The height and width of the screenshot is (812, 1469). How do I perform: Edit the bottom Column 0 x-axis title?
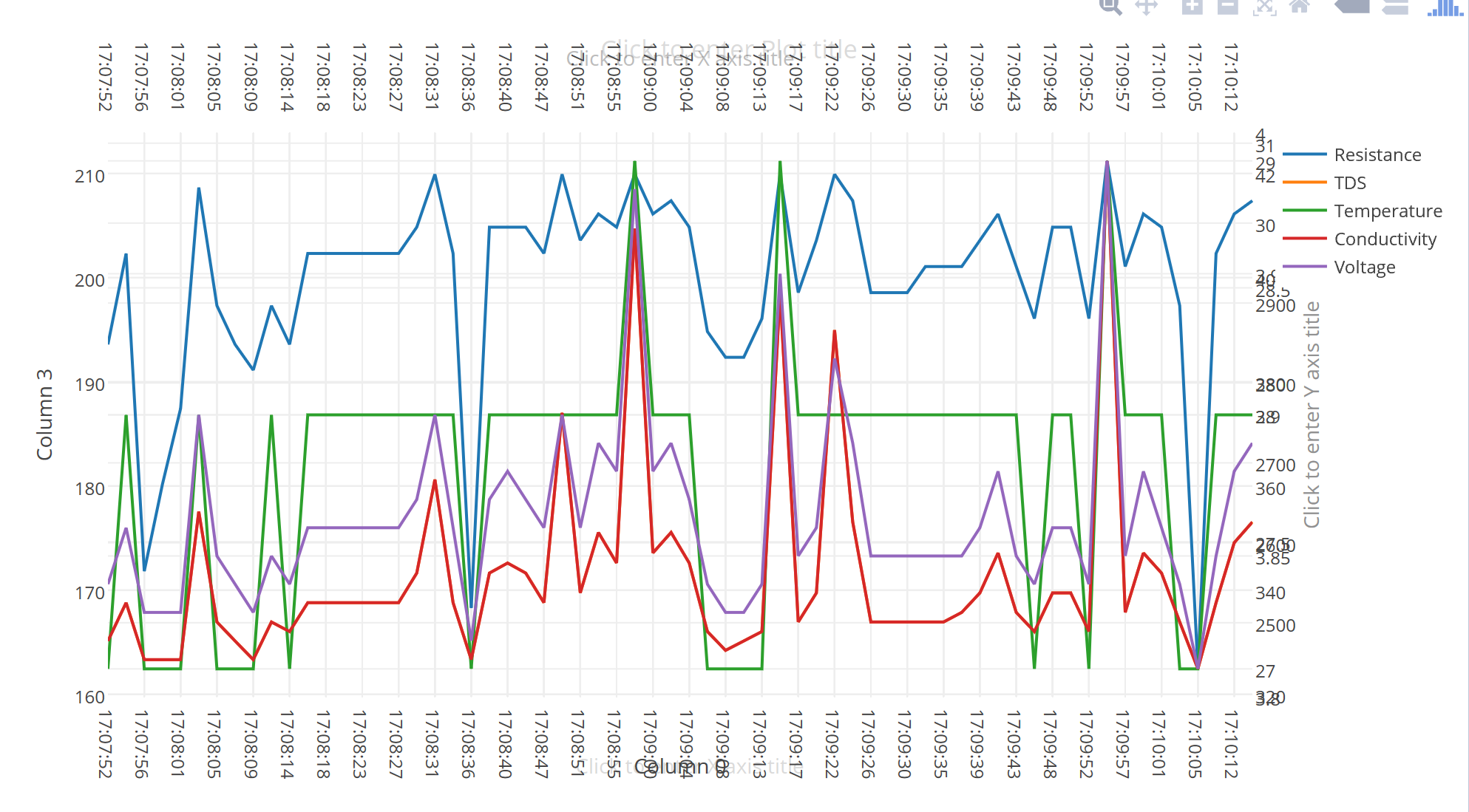[x=681, y=767]
